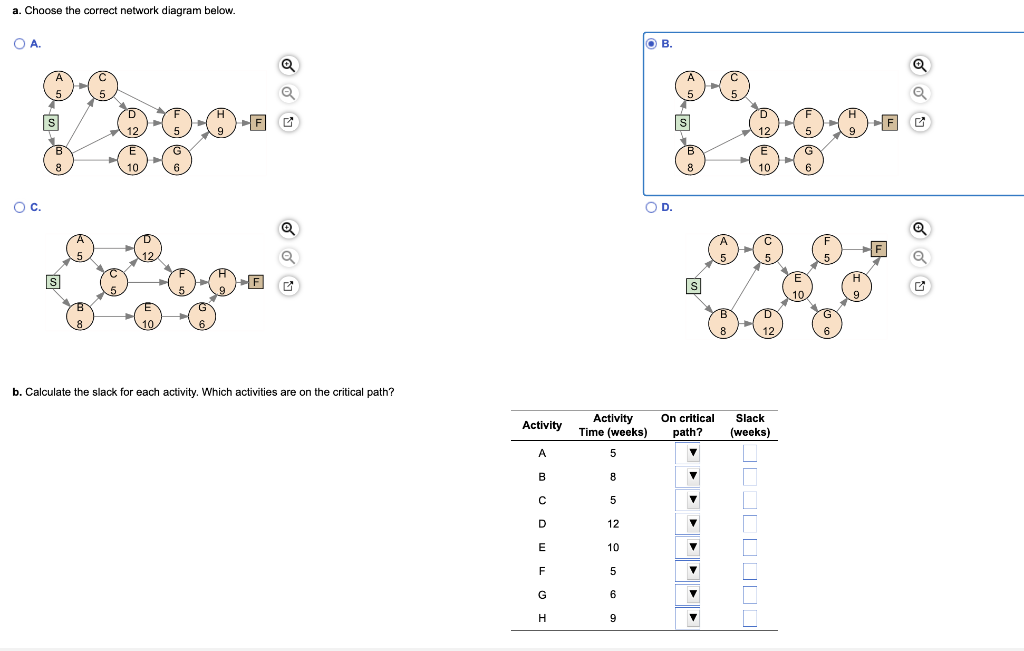Open critical path dropdown for Activity E
Viewport: 1024px width, 651px height.
691,547
